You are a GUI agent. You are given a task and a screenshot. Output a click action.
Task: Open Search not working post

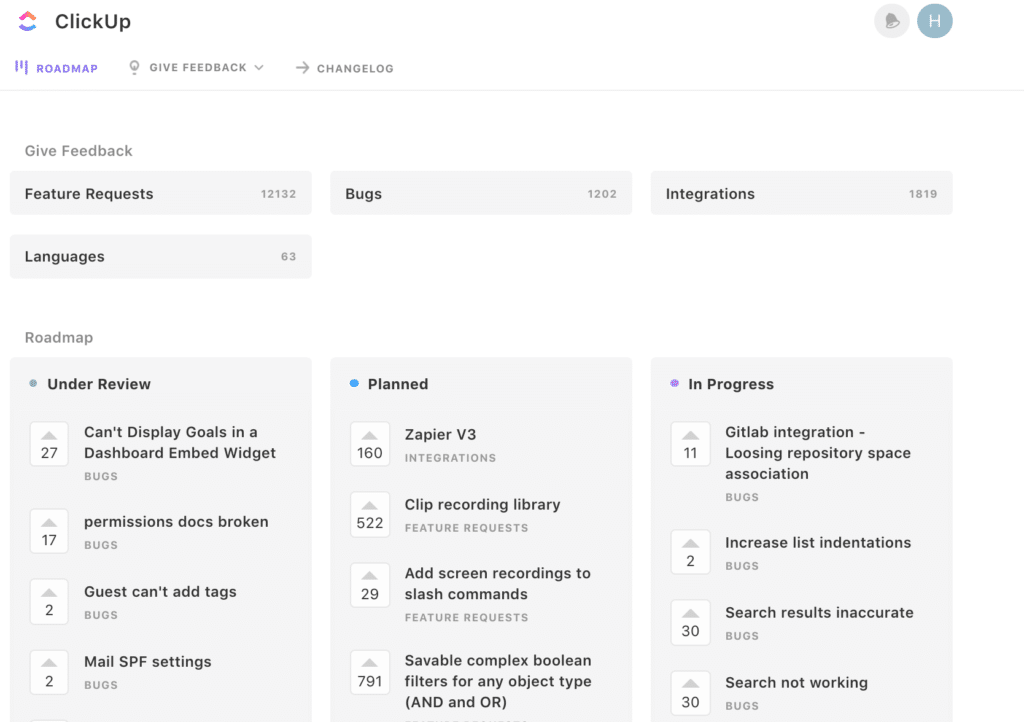tap(796, 682)
